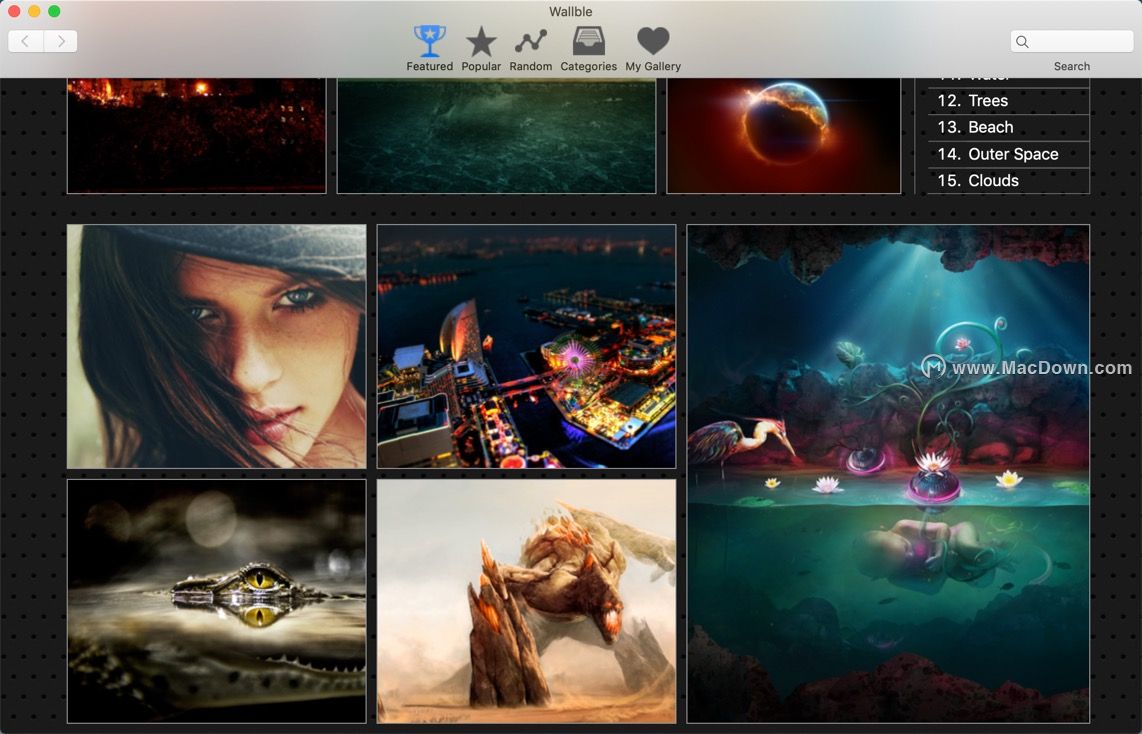The image size is (1142, 734).
Task: Open the woman with hat wallpaper
Action: tap(216, 346)
